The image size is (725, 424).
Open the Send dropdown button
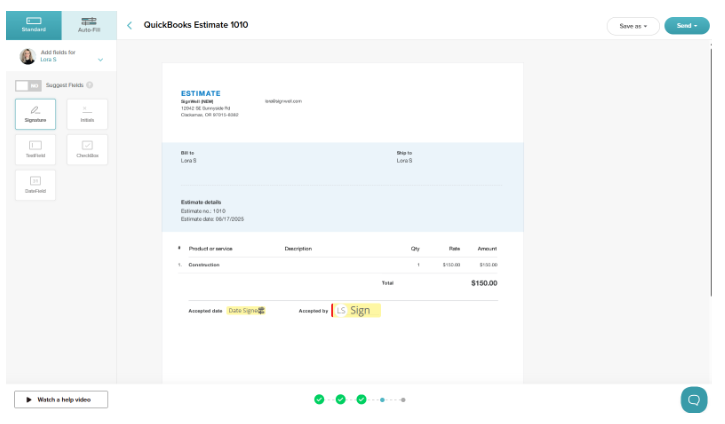686,26
